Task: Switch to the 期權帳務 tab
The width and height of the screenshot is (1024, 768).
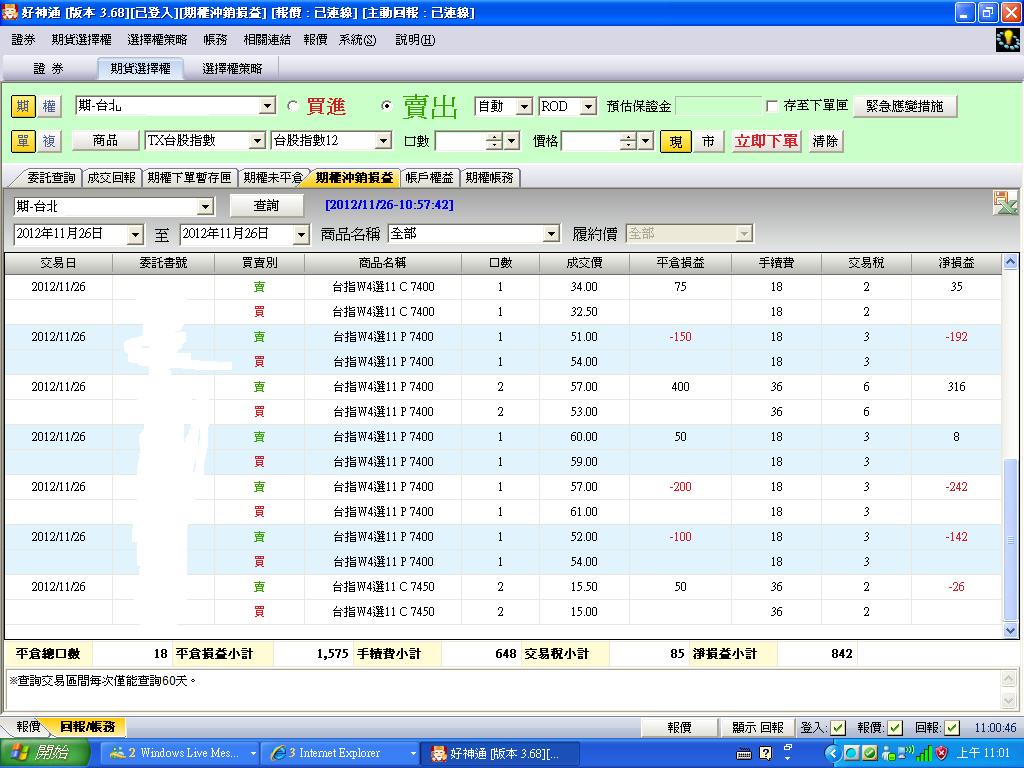Action: pyautogui.click(x=490, y=178)
